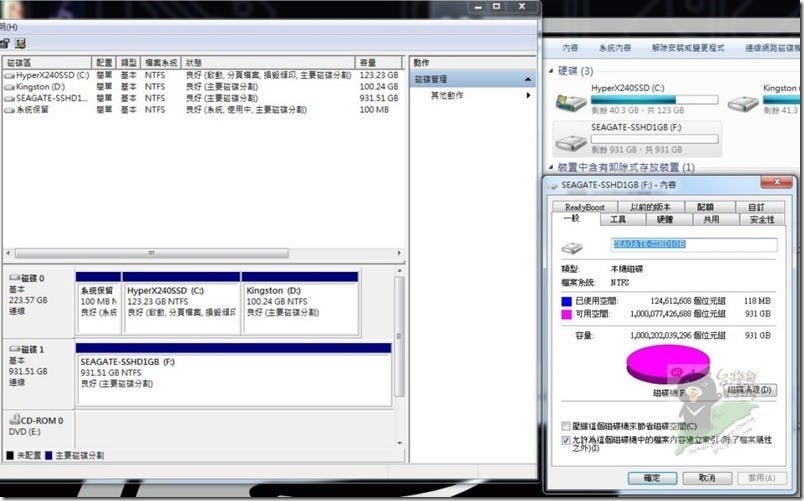Click the 取消 button

pyautogui.click(x=707, y=477)
